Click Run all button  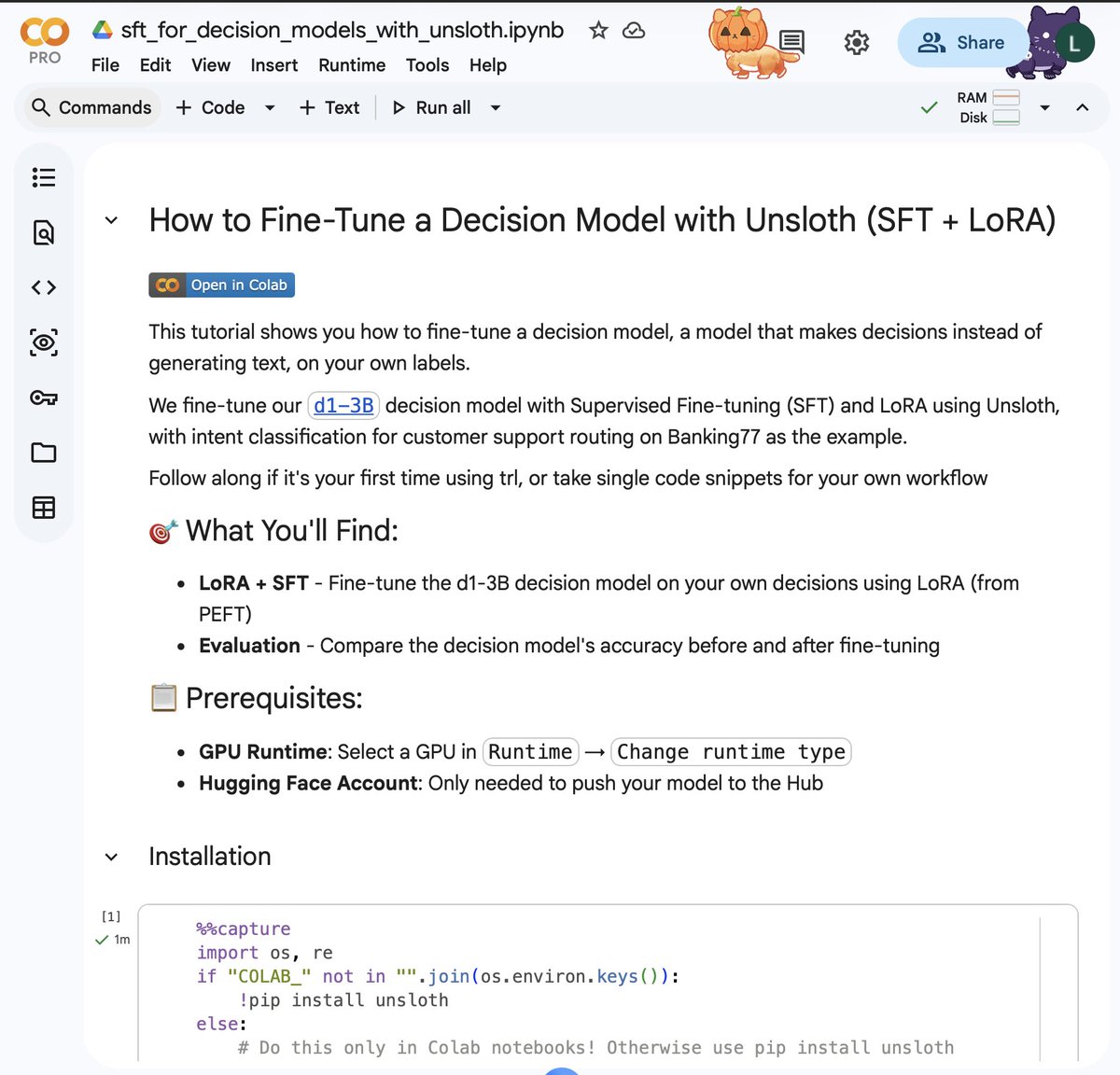pyautogui.click(x=431, y=107)
